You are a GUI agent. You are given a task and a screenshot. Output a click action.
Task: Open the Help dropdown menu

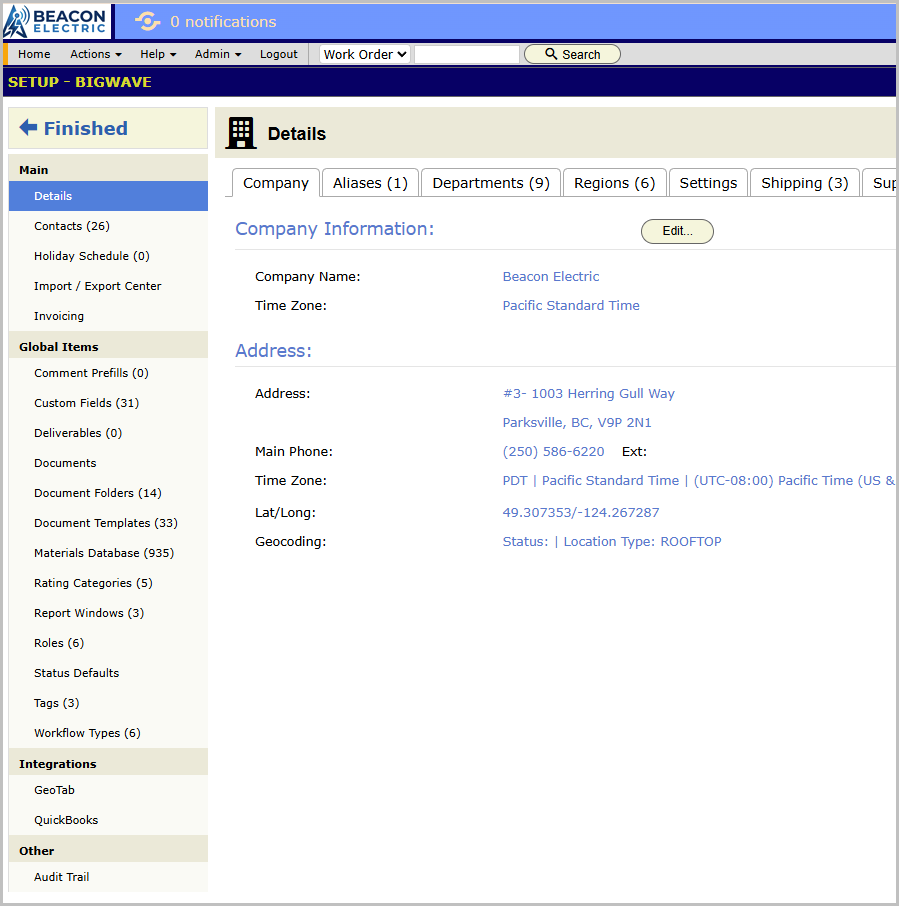(158, 54)
